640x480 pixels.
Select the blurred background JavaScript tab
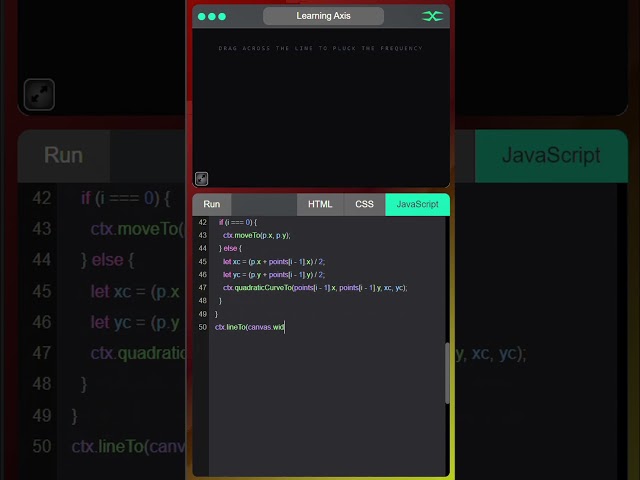tap(551, 156)
